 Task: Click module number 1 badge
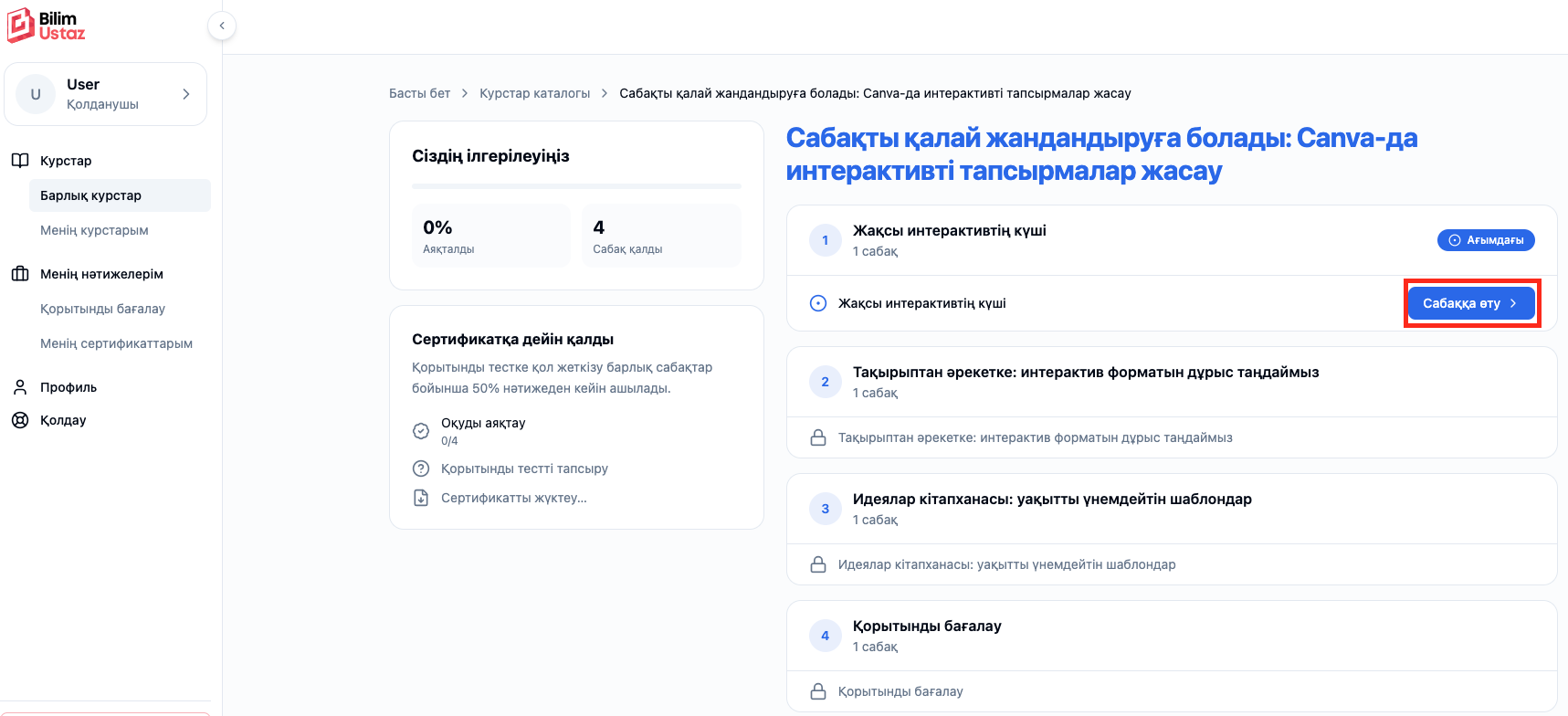[825, 240]
